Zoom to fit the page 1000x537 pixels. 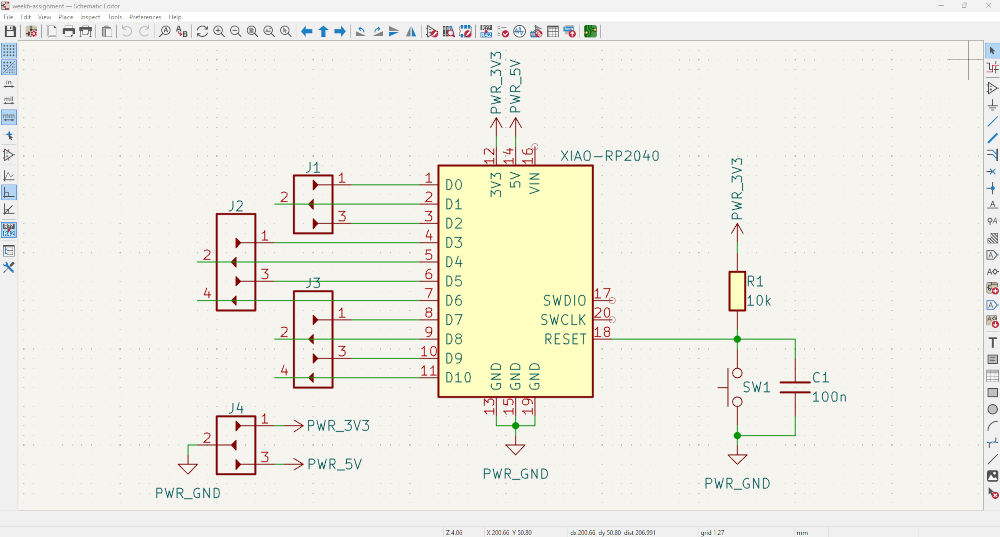(253, 31)
